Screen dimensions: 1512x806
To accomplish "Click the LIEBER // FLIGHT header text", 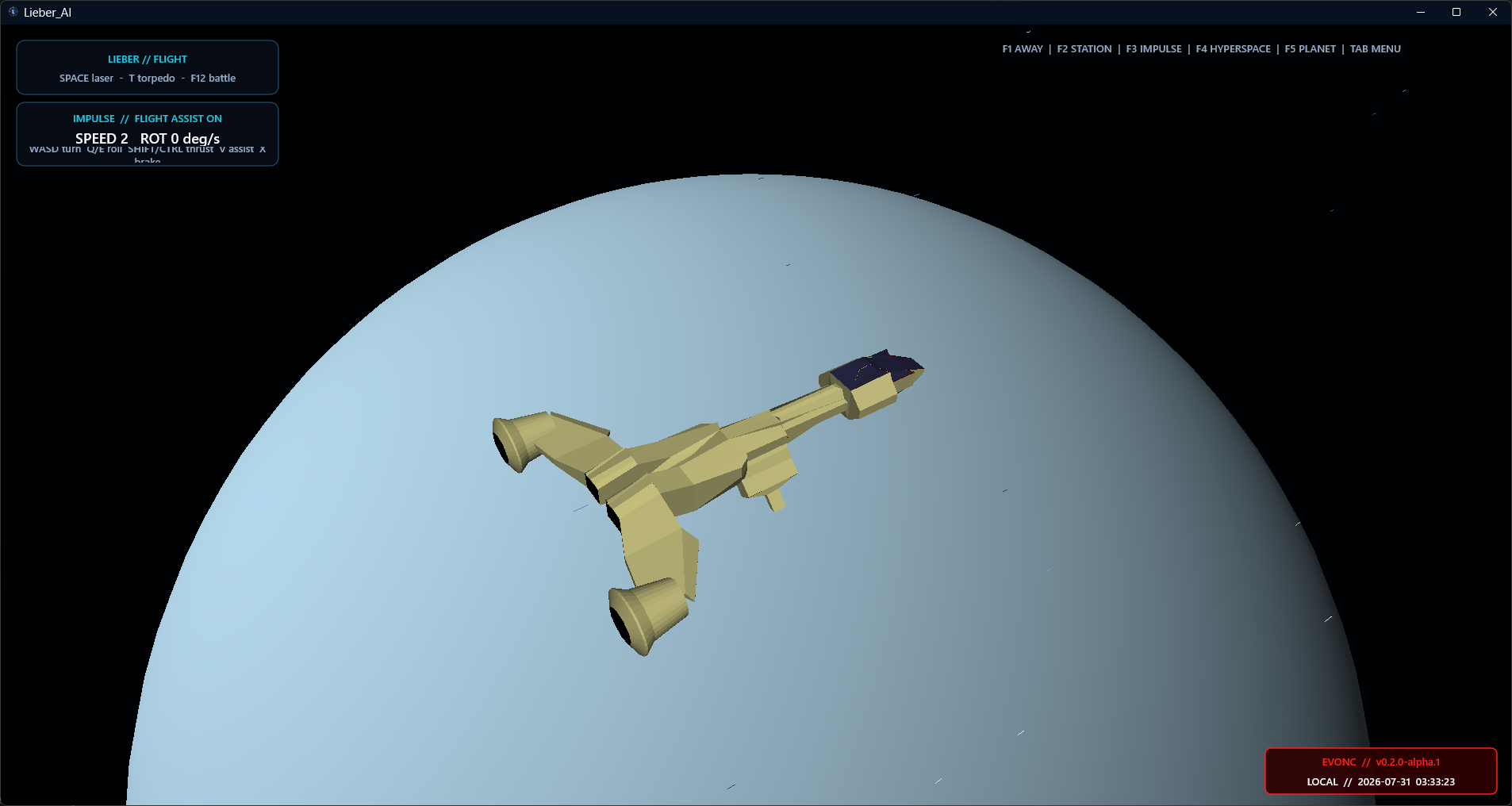I will [x=148, y=59].
